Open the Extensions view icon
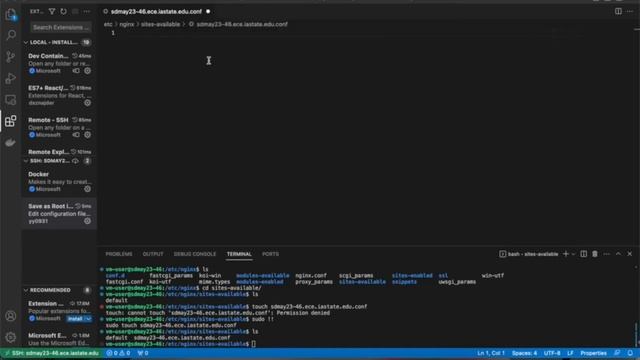Viewport: 640px width, 360px height. pos(11,121)
